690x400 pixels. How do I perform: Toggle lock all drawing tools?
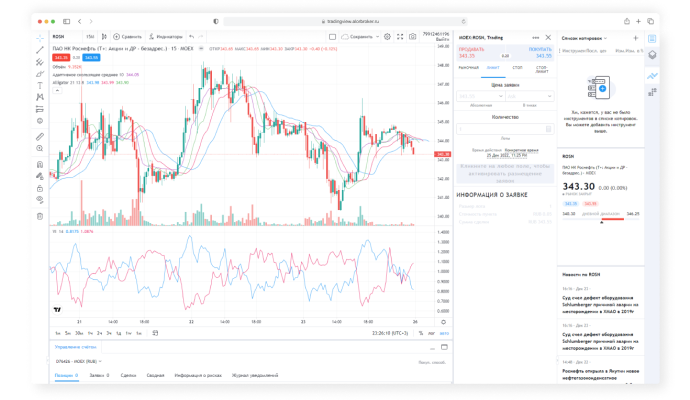(x=40, y=188)
